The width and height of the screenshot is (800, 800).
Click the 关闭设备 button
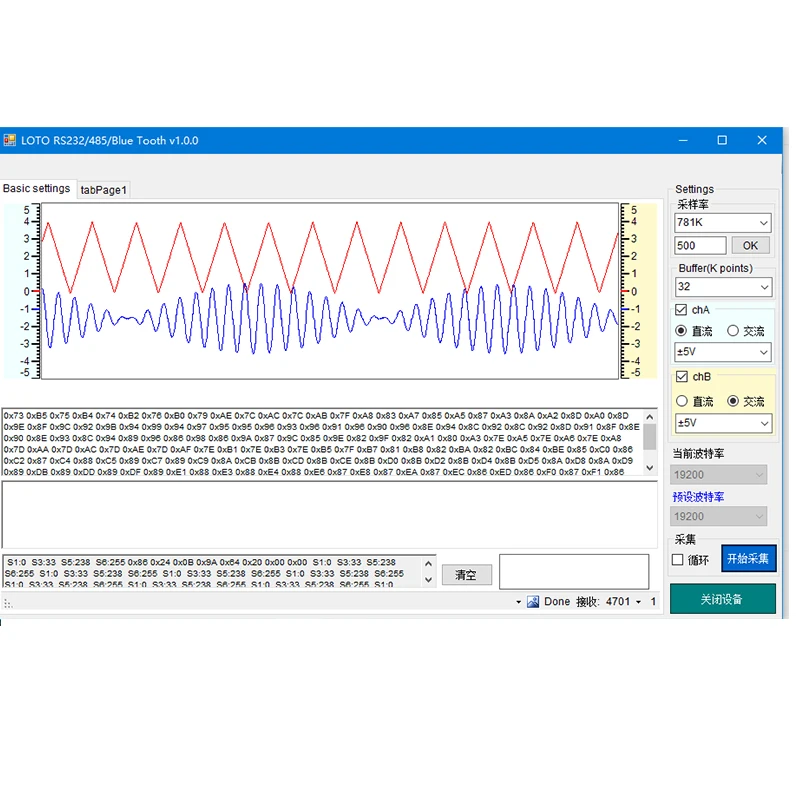tap(722, 599)
